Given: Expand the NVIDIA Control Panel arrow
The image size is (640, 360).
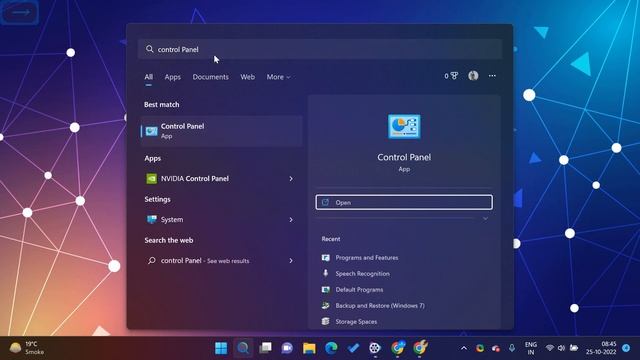Looking at the screenshot, I should click(291, 178).
